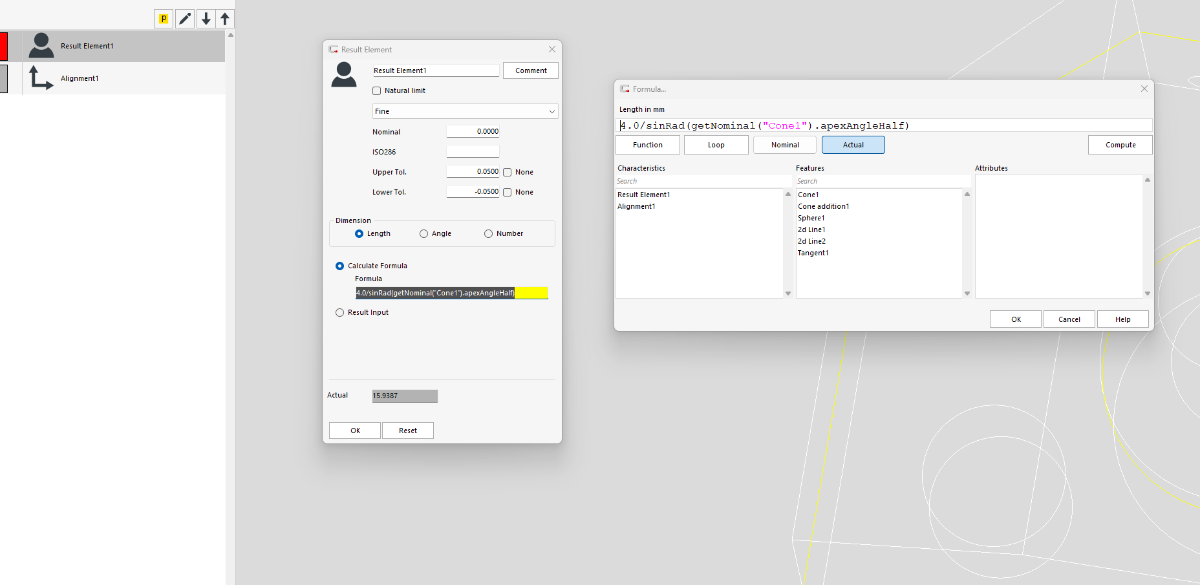Click the Result Element1 person icon in list
Viewport: 1200px width, 585px height.
[41, 46]
